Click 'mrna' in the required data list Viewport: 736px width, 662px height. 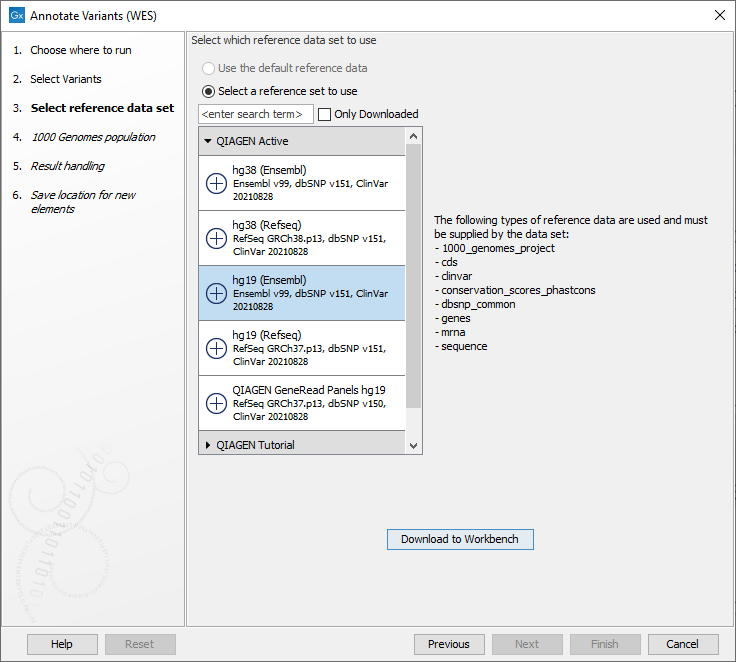pos(453,332)
